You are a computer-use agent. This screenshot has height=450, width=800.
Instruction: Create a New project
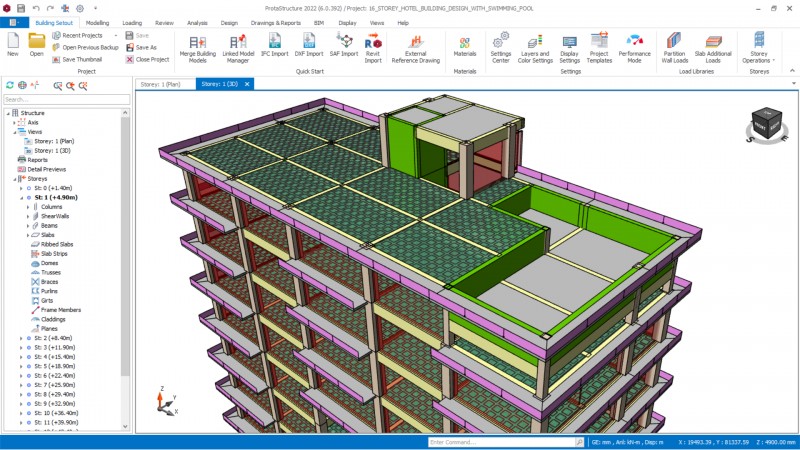click(x=13, y=44)
